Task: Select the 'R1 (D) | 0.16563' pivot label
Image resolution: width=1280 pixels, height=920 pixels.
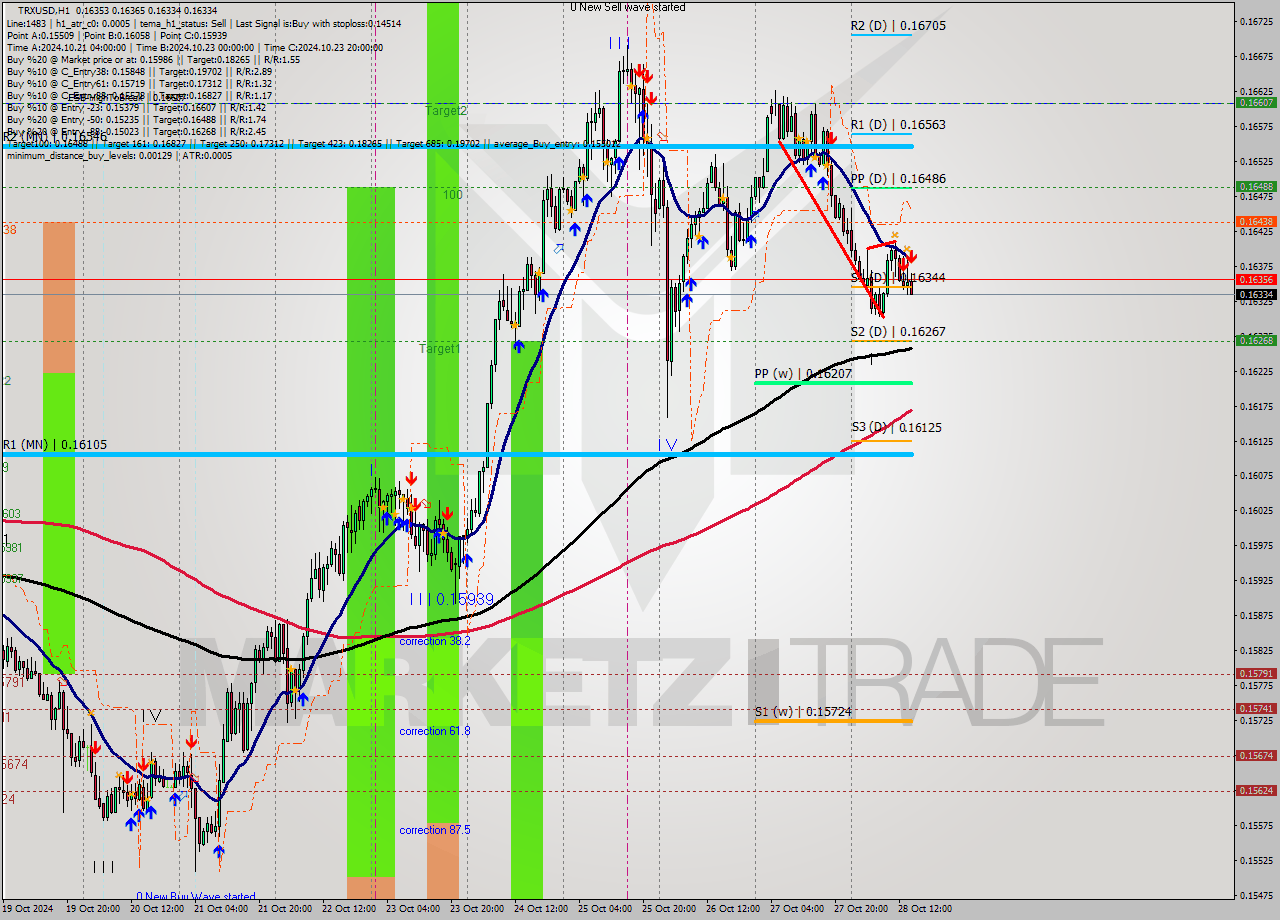Action: click(898, 125)
